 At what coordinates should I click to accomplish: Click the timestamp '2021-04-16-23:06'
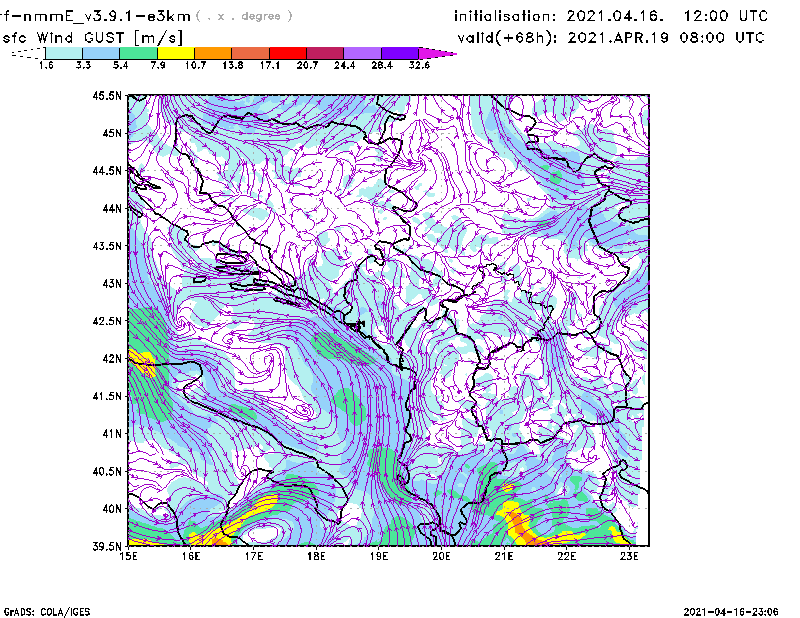[x=731, y=612]
